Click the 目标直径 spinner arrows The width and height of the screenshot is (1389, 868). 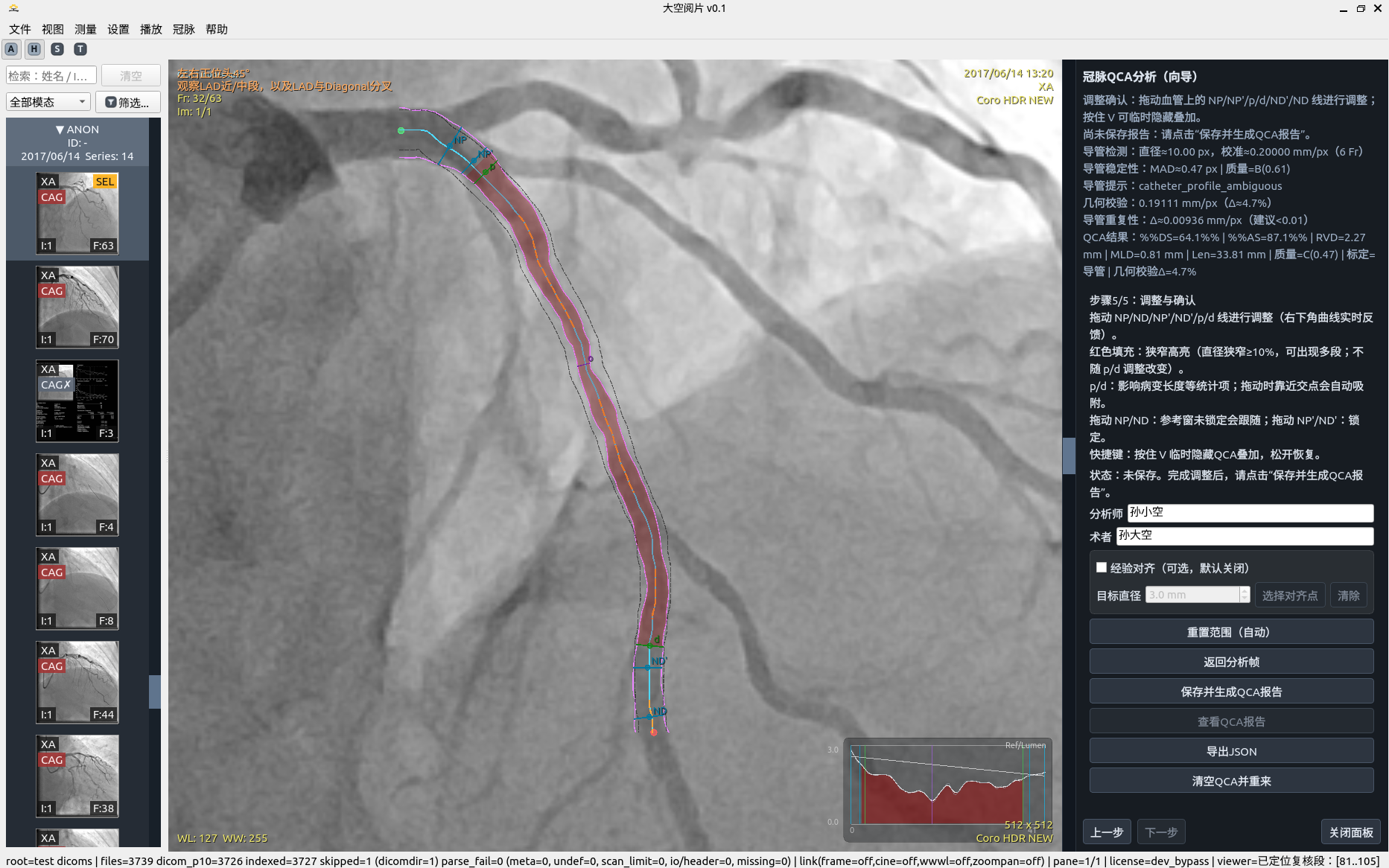1245,595
